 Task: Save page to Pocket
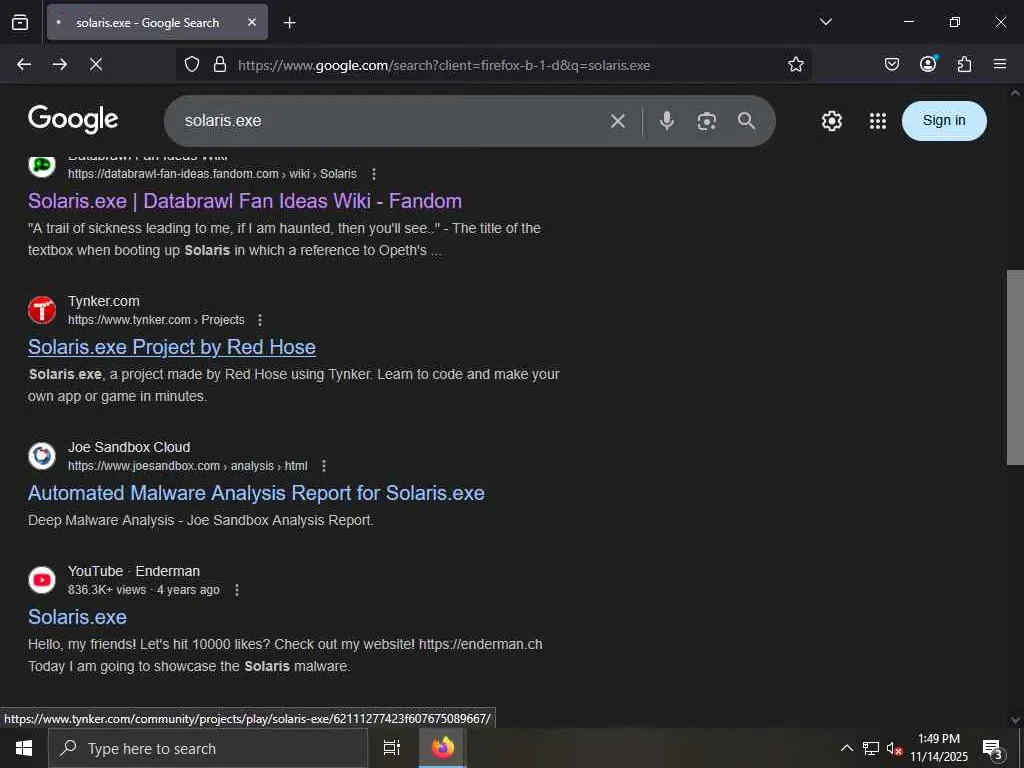point(891,64)
